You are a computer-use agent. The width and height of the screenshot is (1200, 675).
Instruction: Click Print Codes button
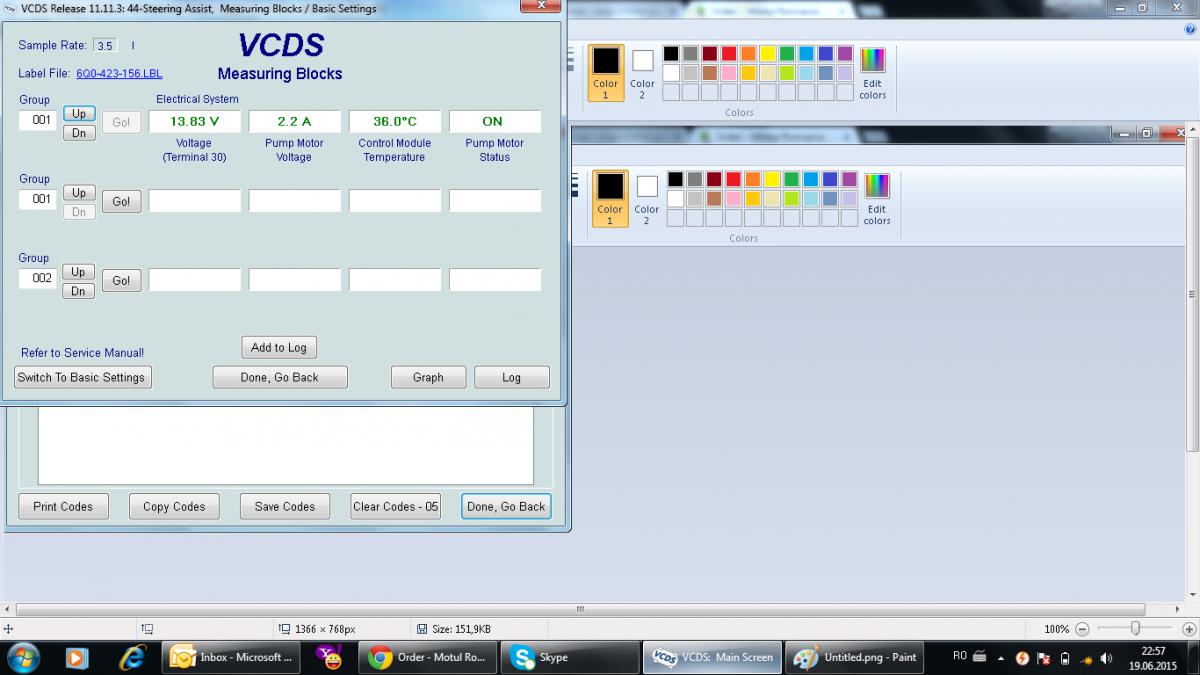[63, 506]
